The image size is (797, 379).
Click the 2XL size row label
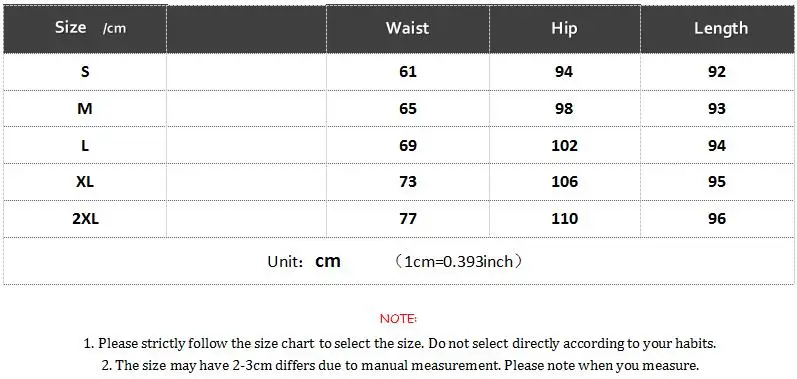[x=85, y=219]
